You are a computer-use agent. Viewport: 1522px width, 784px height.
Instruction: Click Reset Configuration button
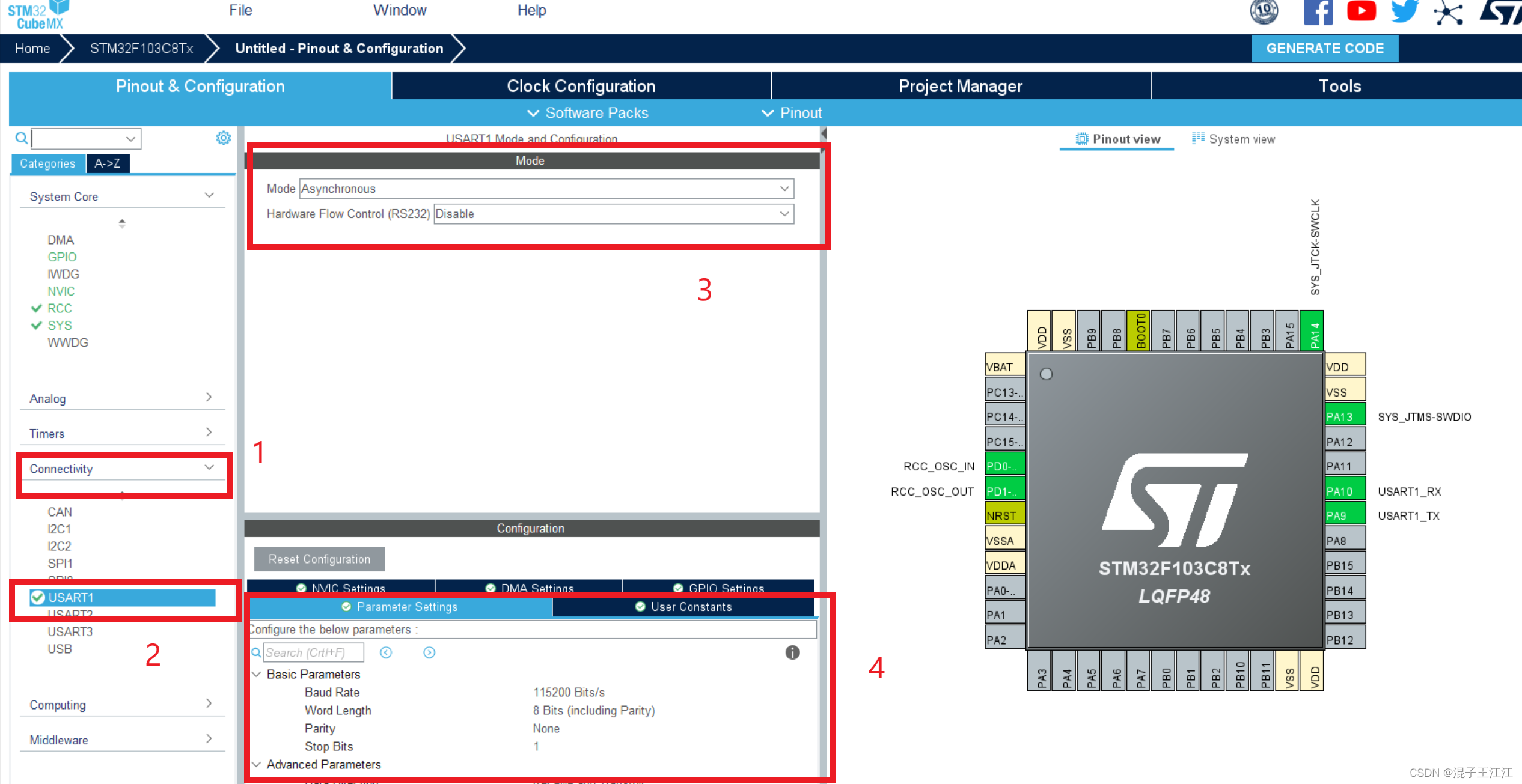[x=320, y=558]
